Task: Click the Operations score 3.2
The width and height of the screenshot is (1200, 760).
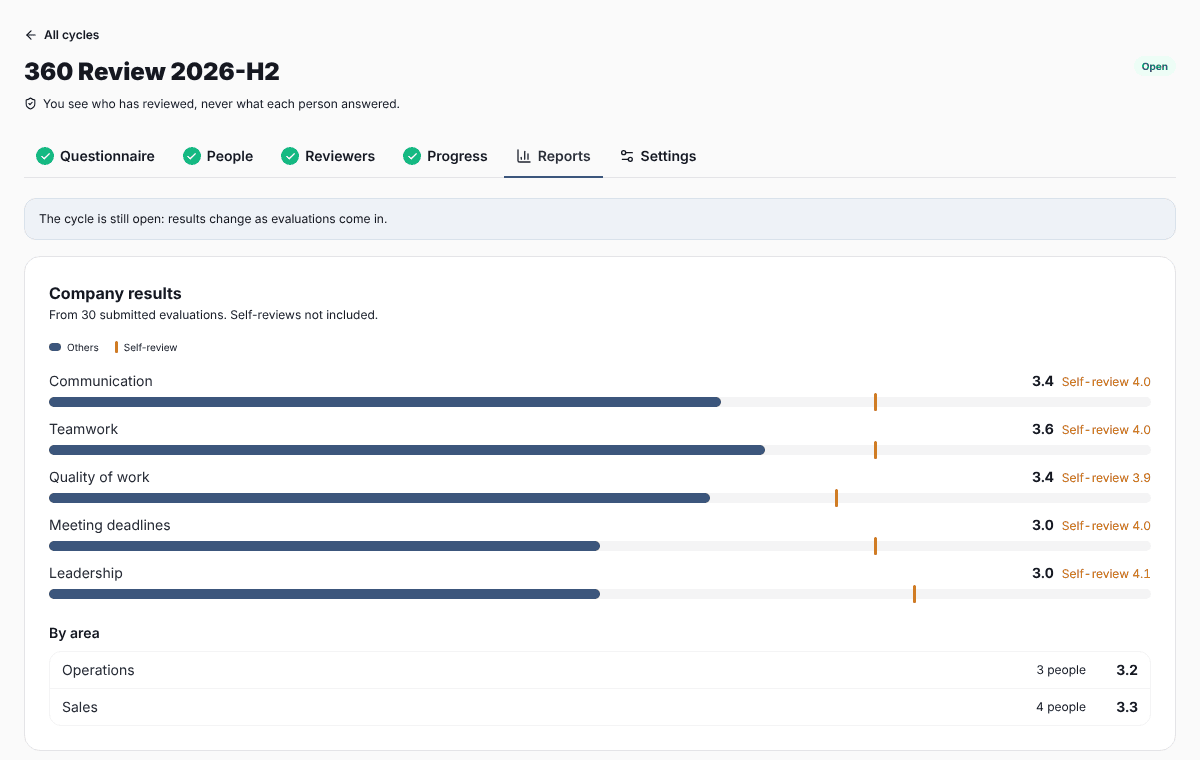Action: pos(1127,670)
